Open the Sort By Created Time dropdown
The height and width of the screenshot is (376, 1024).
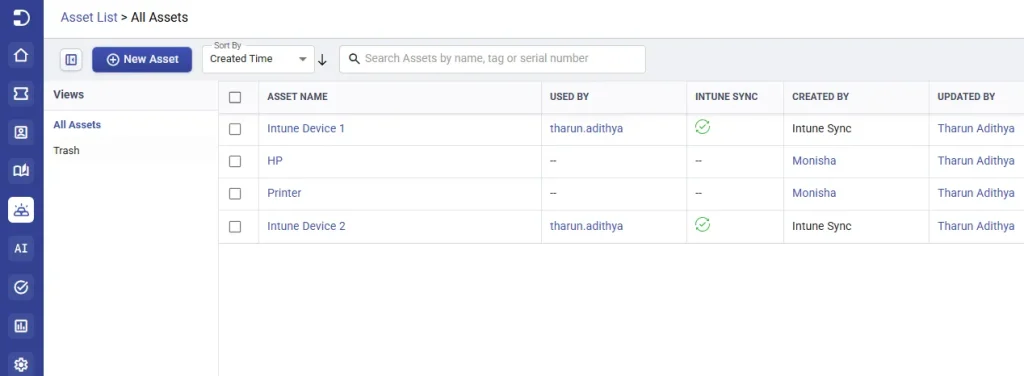point(259,59)
